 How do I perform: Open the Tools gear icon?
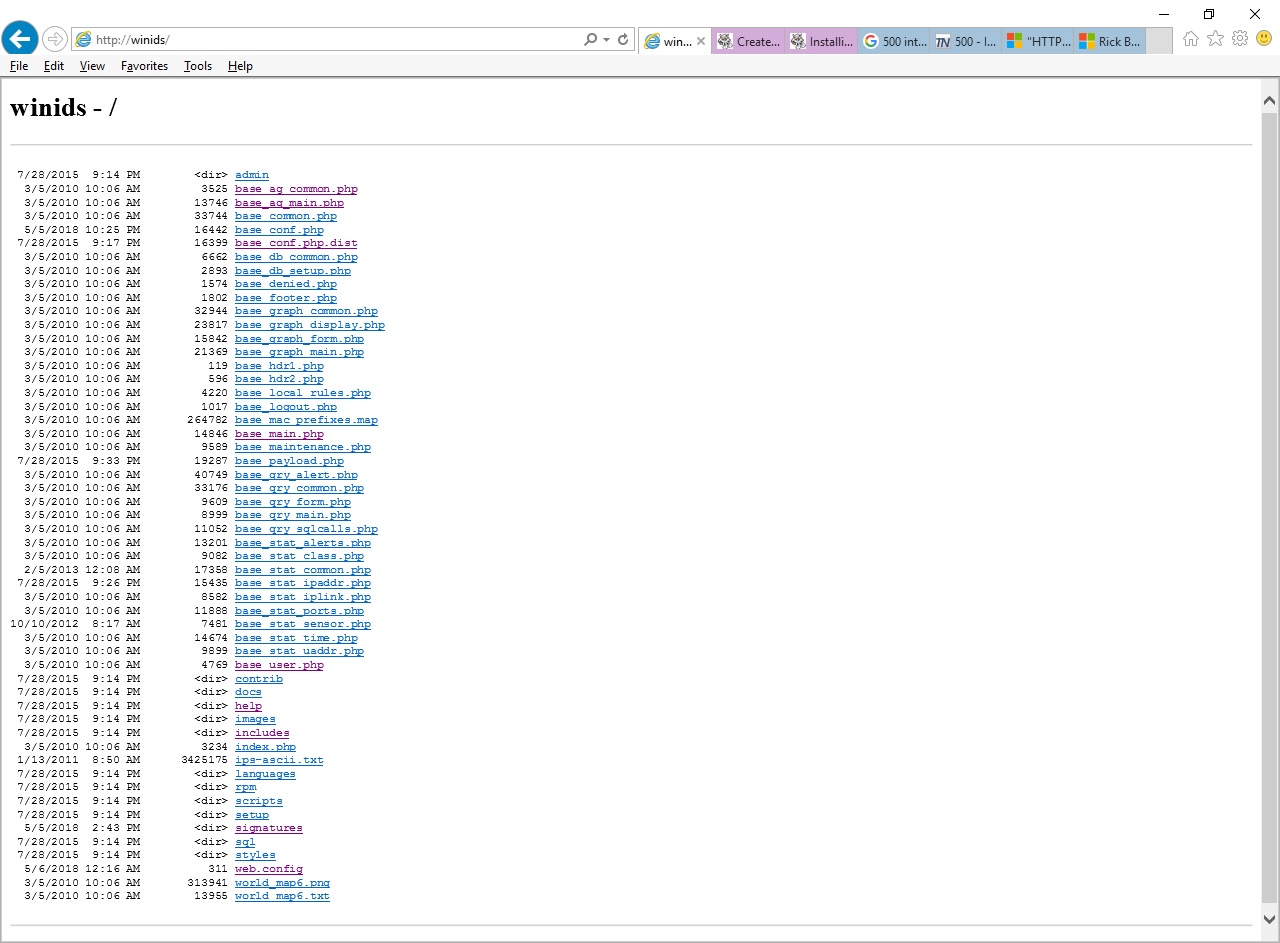1240,39
